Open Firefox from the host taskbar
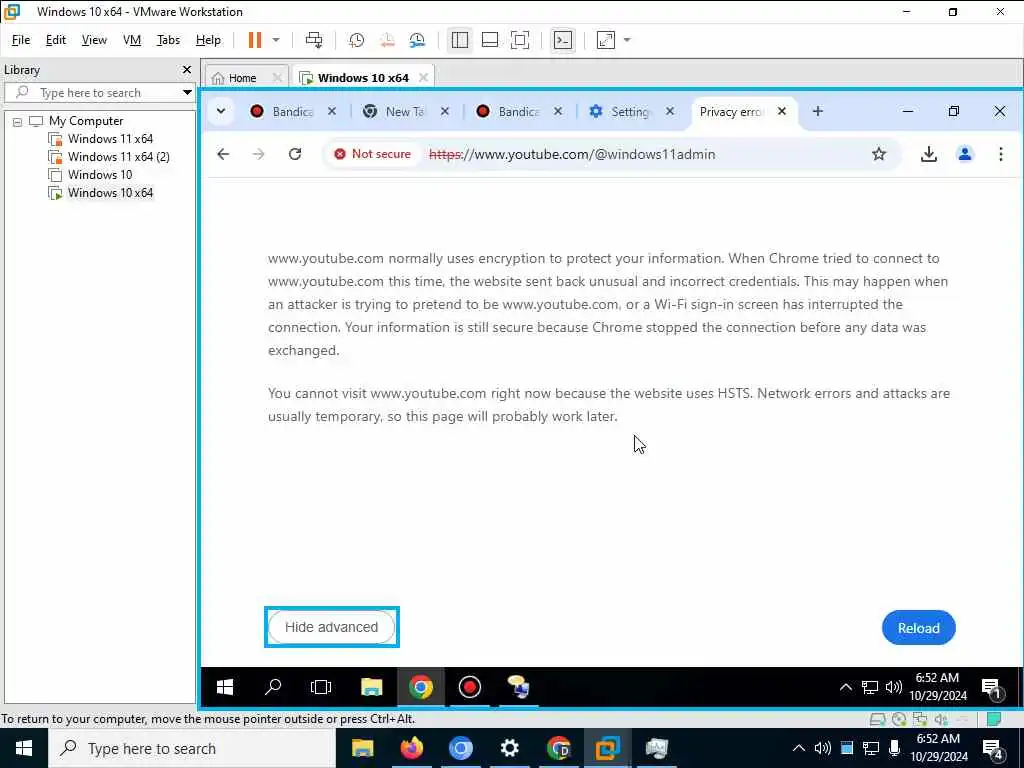 tap(411, 748)
